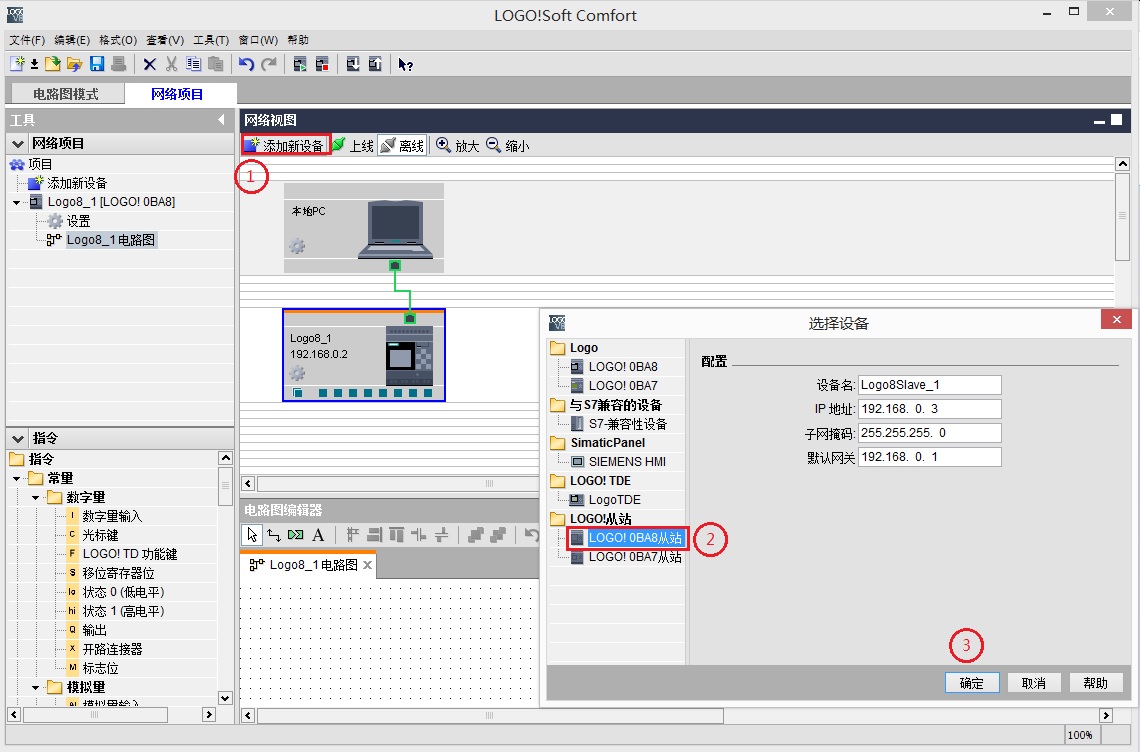The width and height of the screenshot is (1140, 752).
Task: Click the 设备名 input field
Action: tap(930, 385)
